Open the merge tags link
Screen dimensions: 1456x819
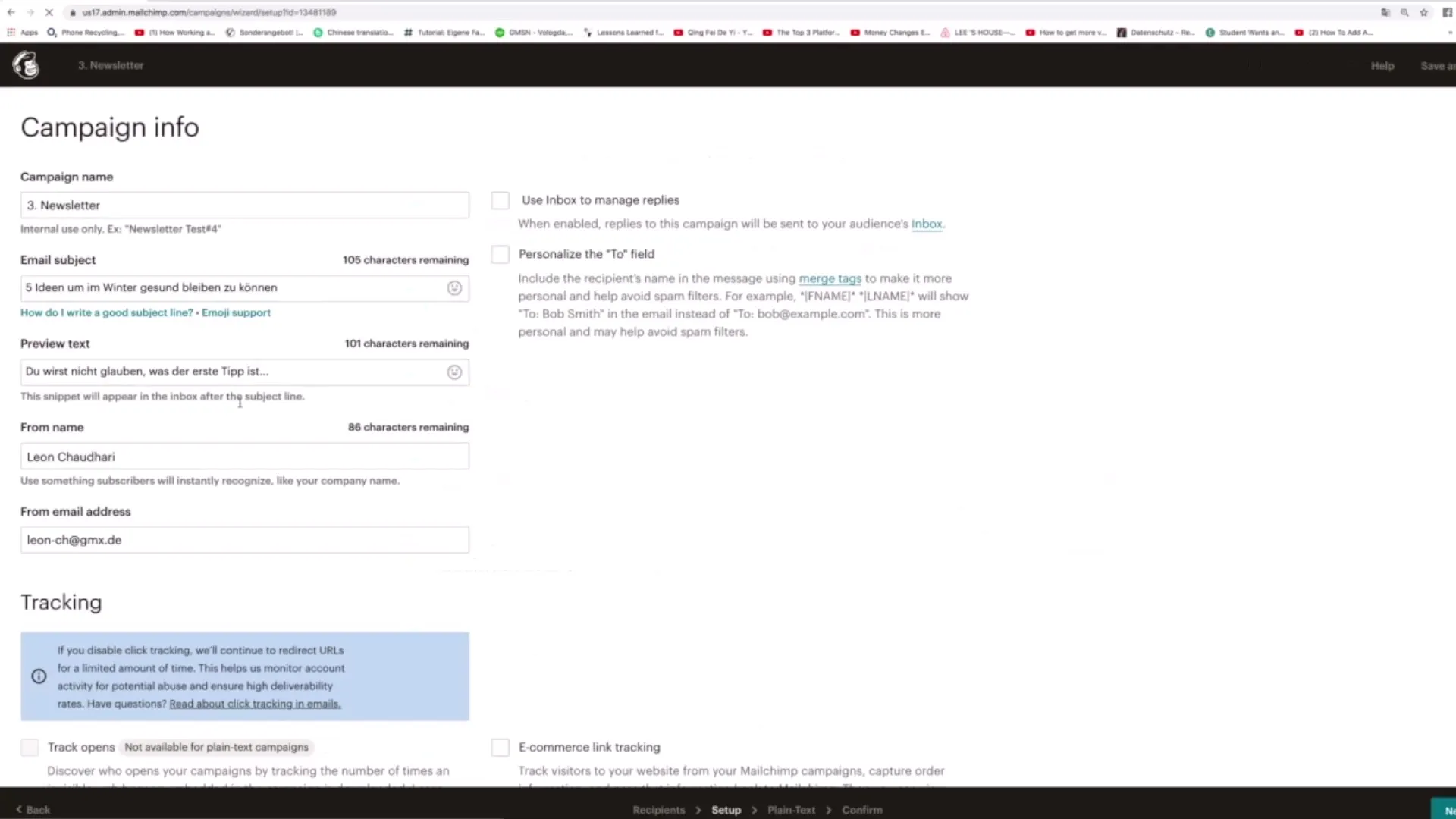pos(830,279)
